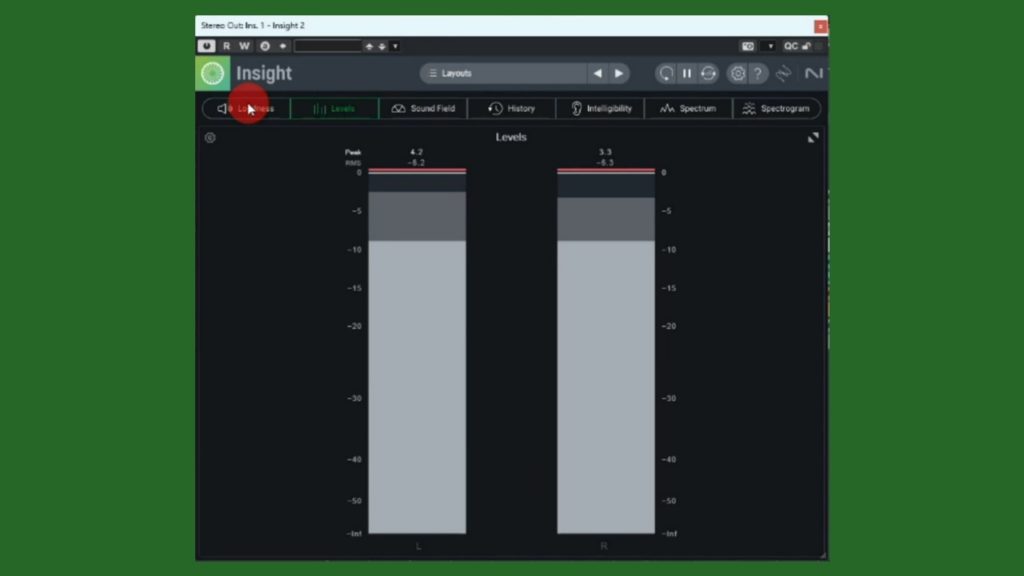
Task: Open the History meter tab
Action: (x=511, y=109)
